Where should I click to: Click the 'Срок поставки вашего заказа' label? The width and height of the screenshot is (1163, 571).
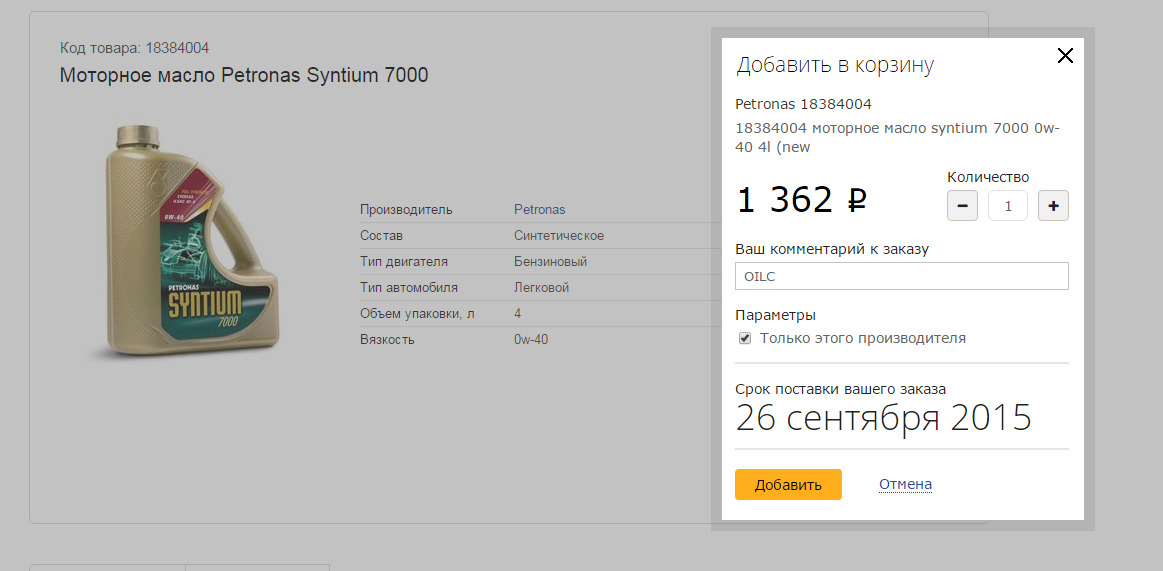[840, 389]
